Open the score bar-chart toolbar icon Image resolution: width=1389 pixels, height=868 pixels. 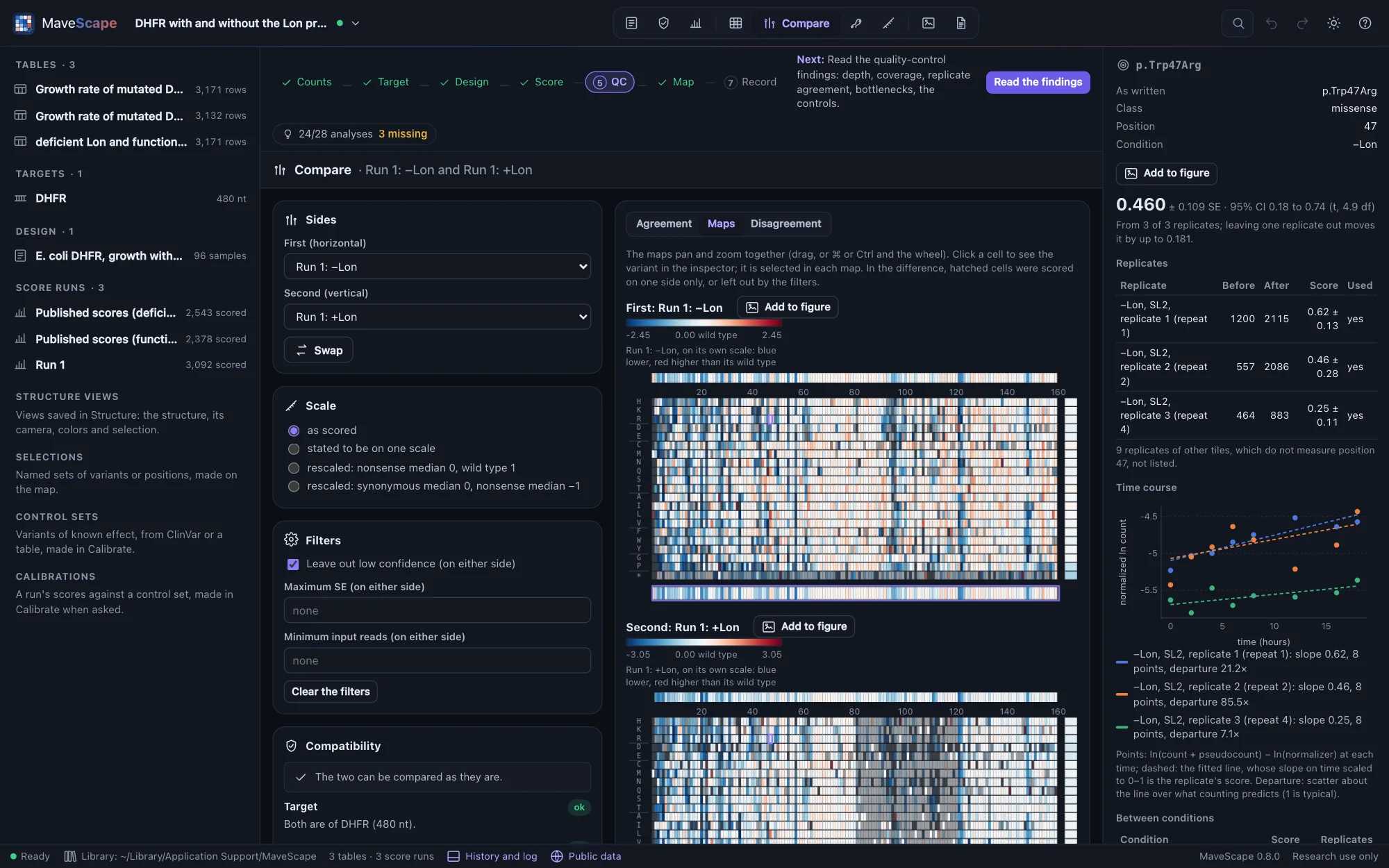pyautogui.click(x=695, y=23)
